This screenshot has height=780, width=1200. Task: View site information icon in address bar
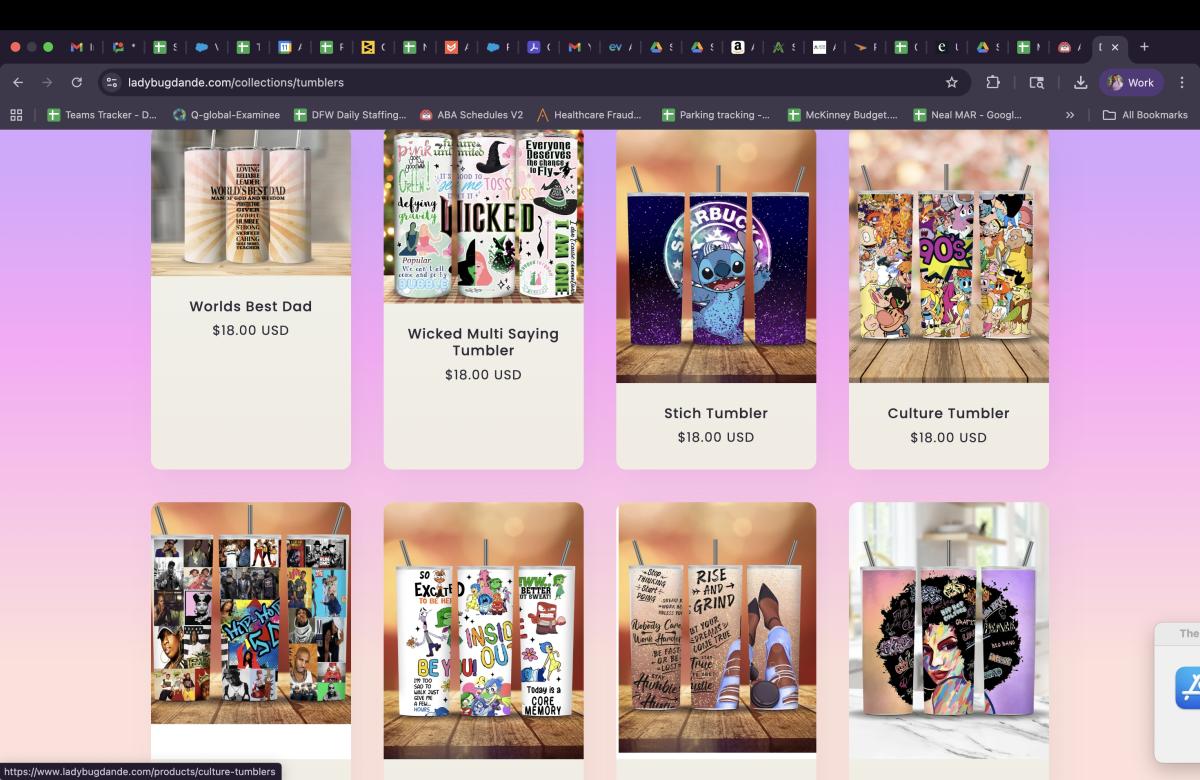(x=112, y=83)
